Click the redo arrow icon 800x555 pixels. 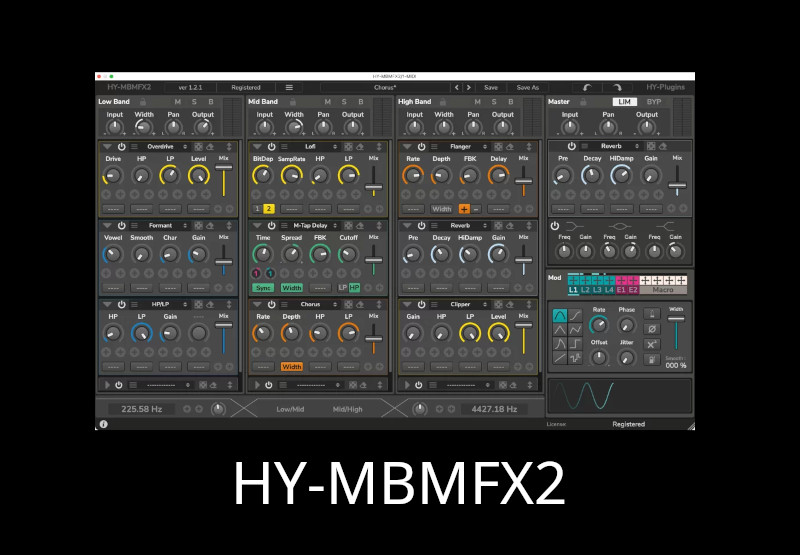pos(617,88)
